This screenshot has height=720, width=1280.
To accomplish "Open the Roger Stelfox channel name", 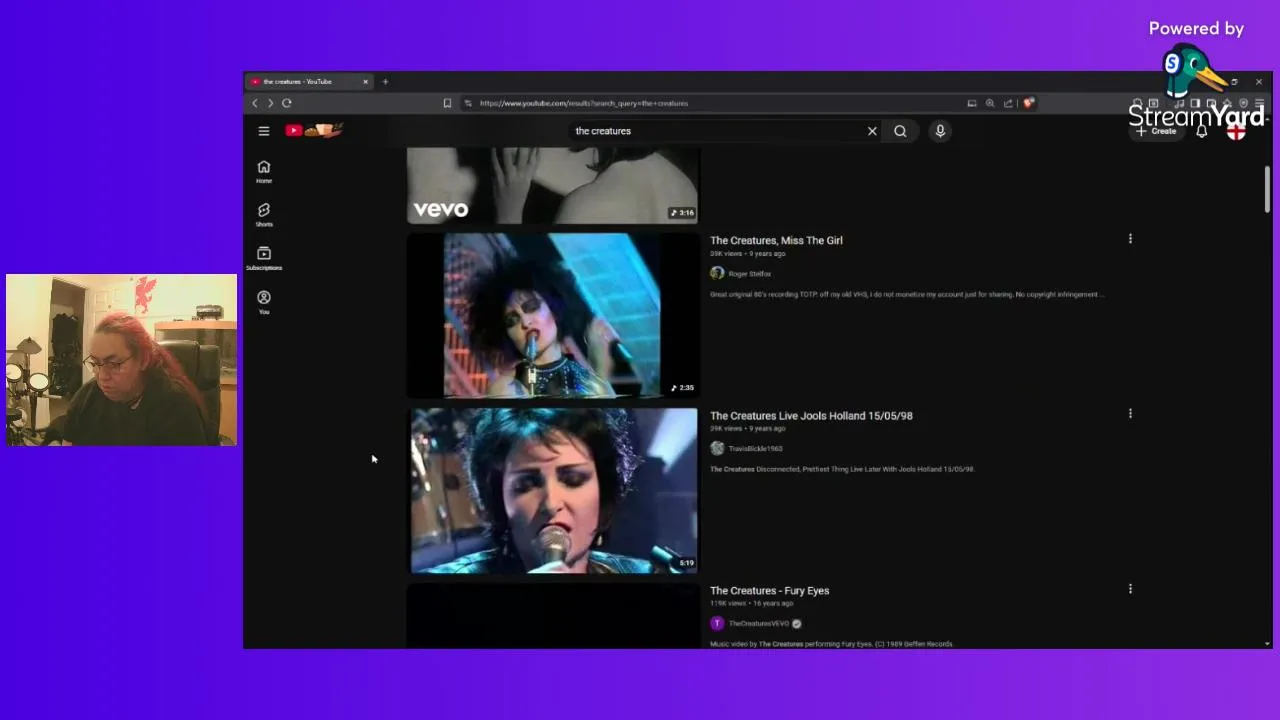I will click(x=749, y=274).
